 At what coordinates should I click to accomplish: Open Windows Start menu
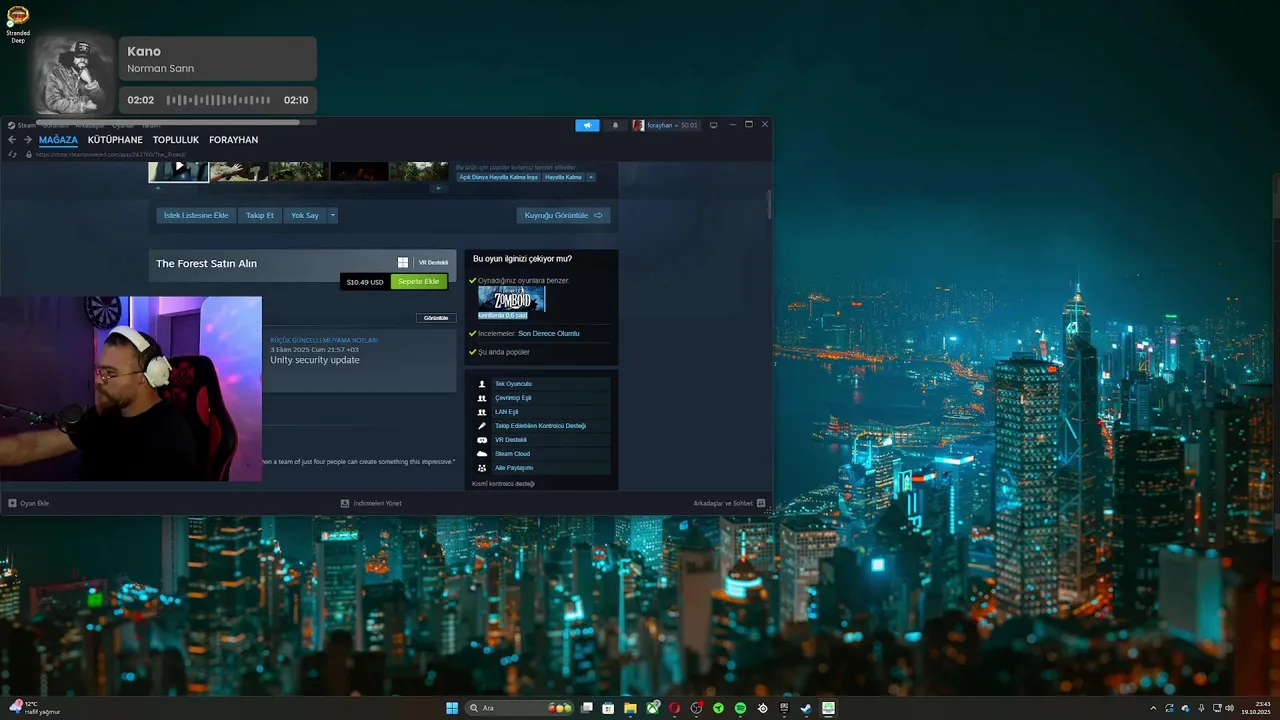452,708
